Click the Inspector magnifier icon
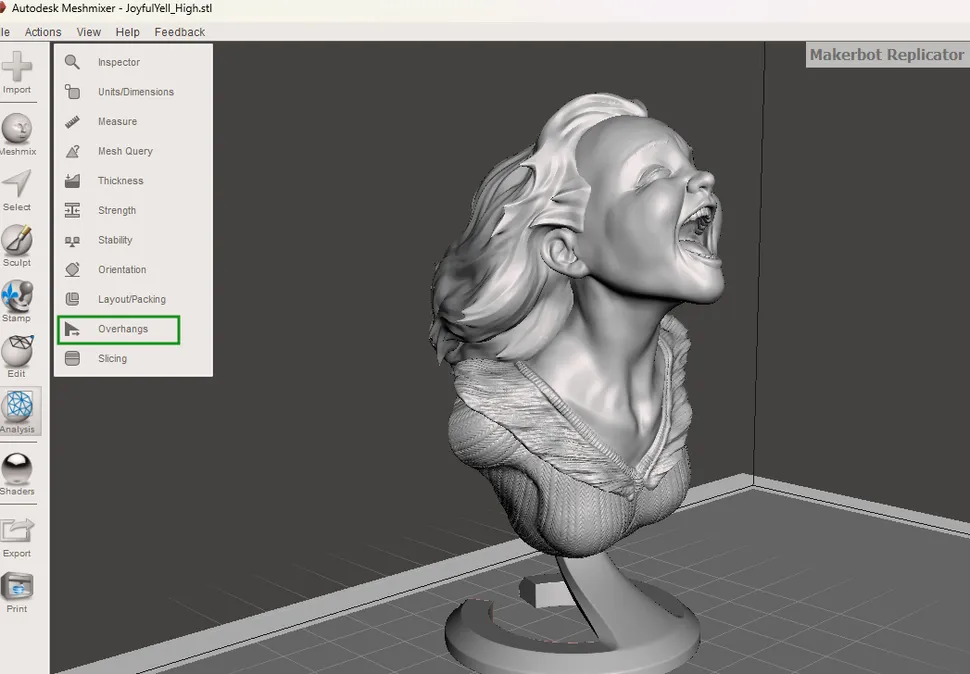This screenshot has width=970, height=674. [72, 62]
